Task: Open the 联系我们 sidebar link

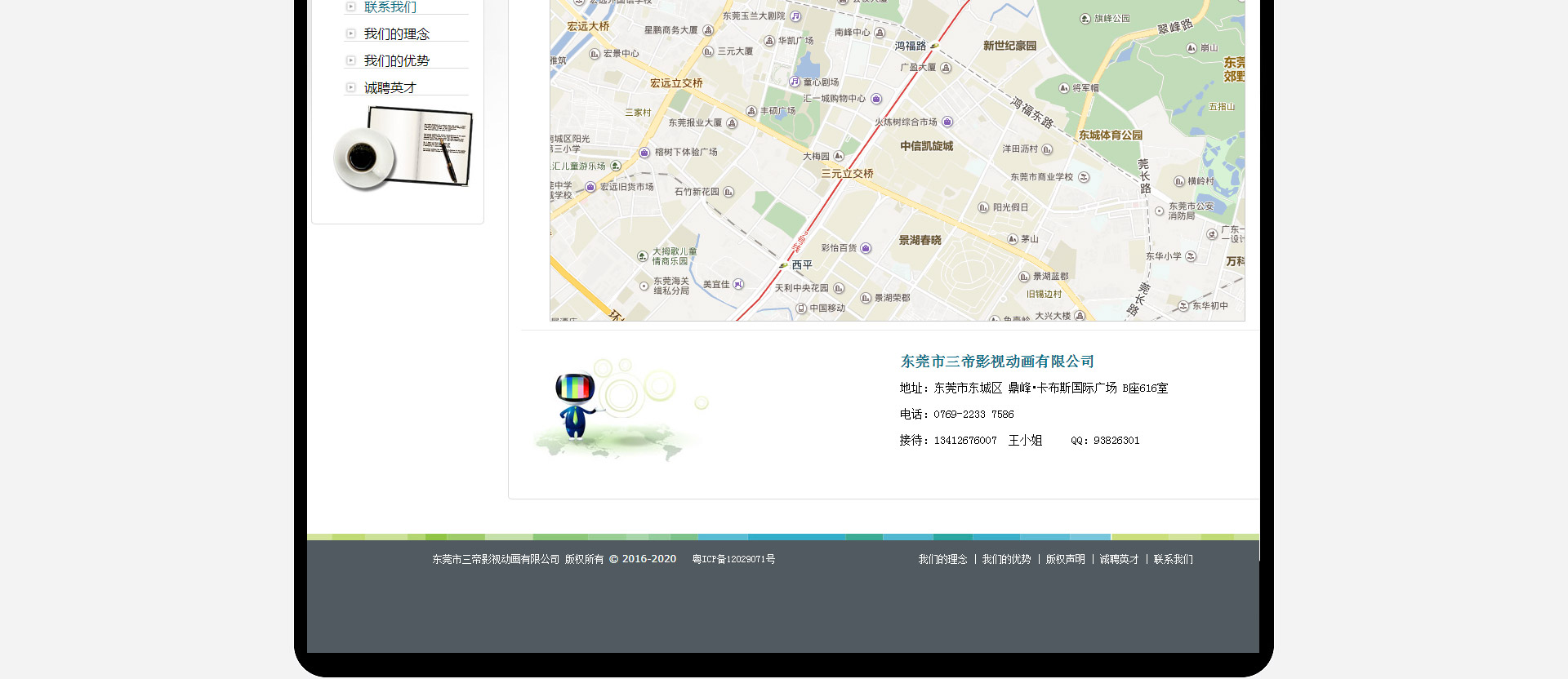Action: (x=390, y=7)
